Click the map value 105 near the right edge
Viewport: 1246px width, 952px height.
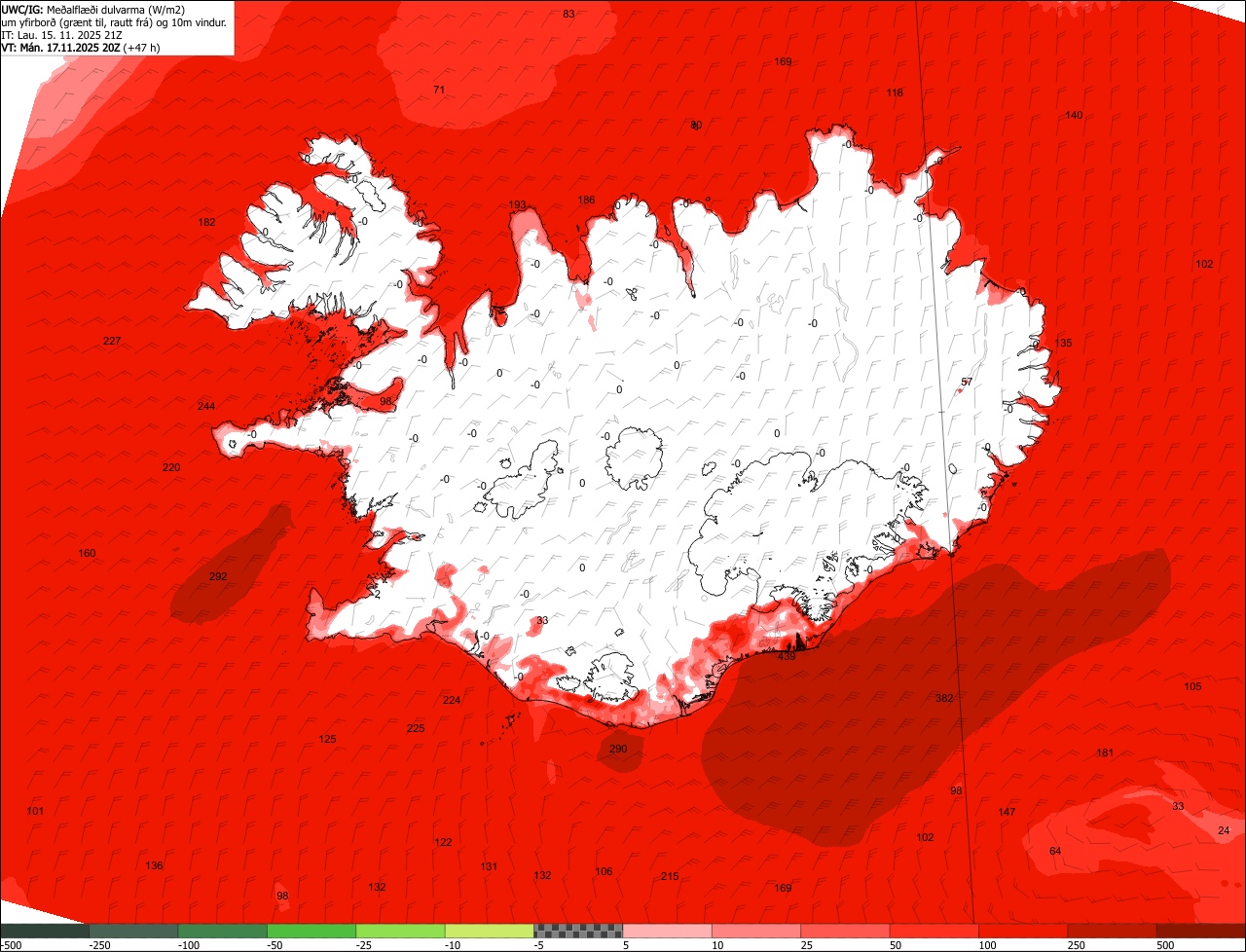[x=1192, y=687]
